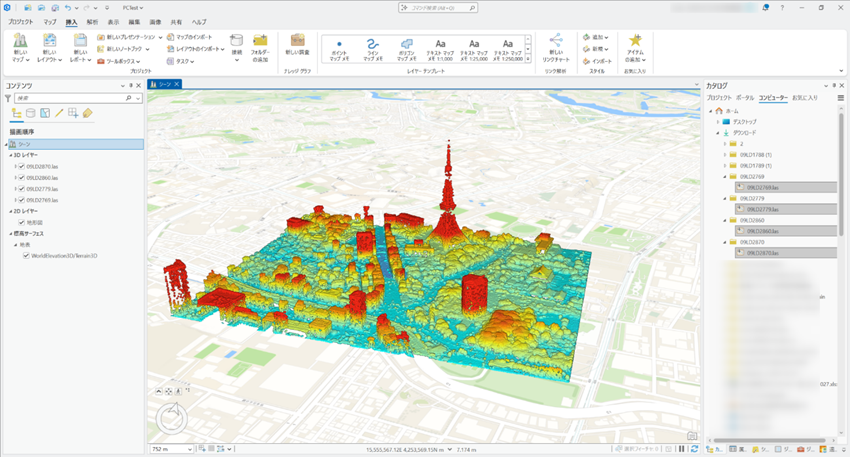The width and height of the screenshot is (850, 457).
Task: Click the navigator compass control in the scene
Action: 172,418
